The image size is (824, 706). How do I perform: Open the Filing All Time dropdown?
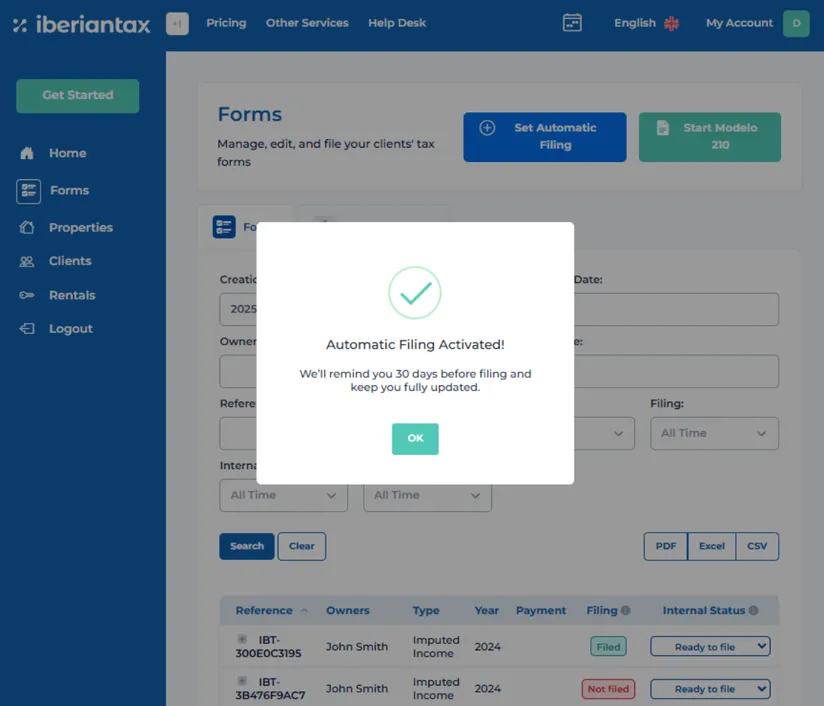coord(714,433)
